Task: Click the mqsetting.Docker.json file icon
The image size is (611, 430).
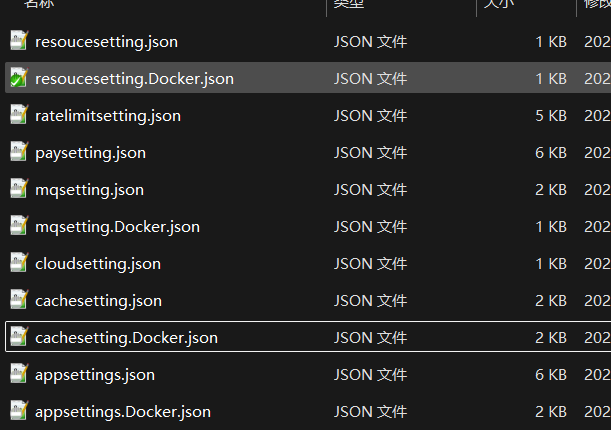Action: 19,226
